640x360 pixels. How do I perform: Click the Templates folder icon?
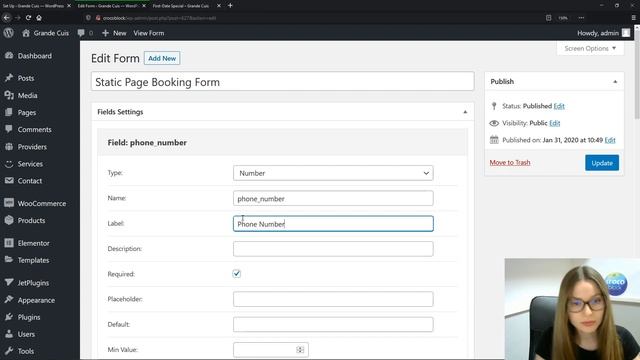pyautogui.click(x=9, y=260)
